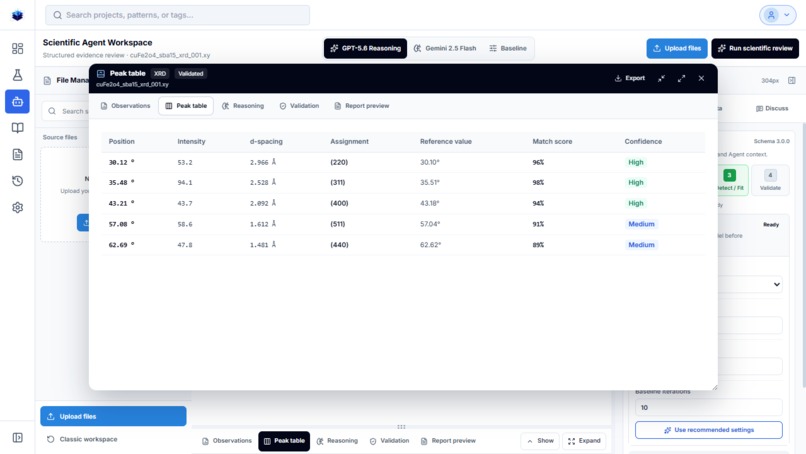Grab the panel drag handle above tabs
This screenshot has width=806, height=454.
401,427
